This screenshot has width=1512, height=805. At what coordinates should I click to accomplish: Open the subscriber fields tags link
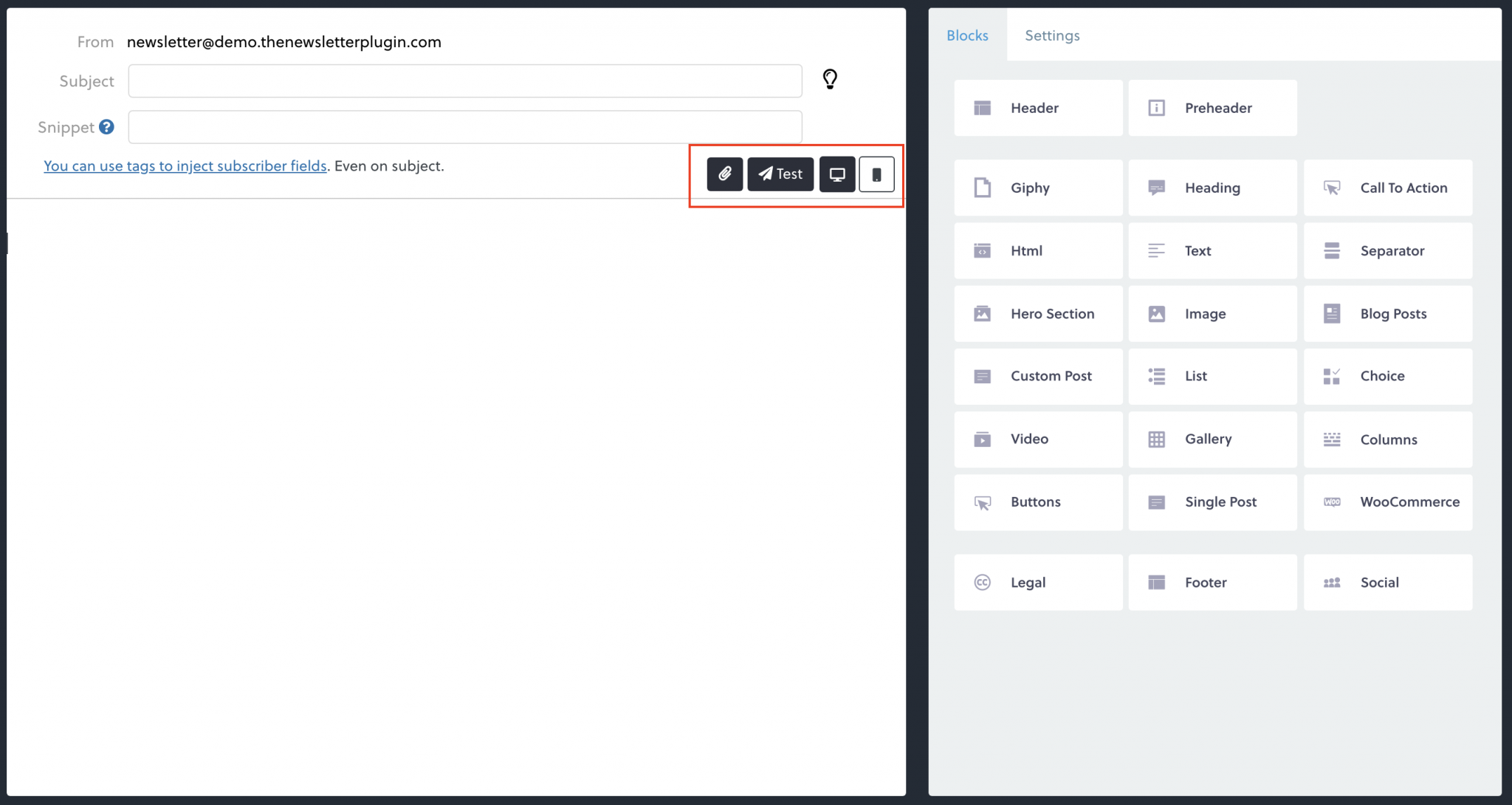(185, 165)
